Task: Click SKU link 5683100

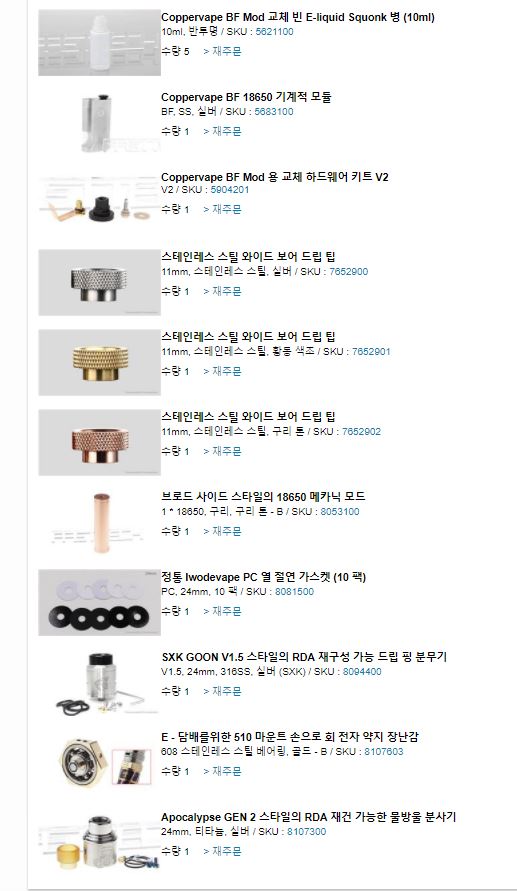Action: (274, 112)
